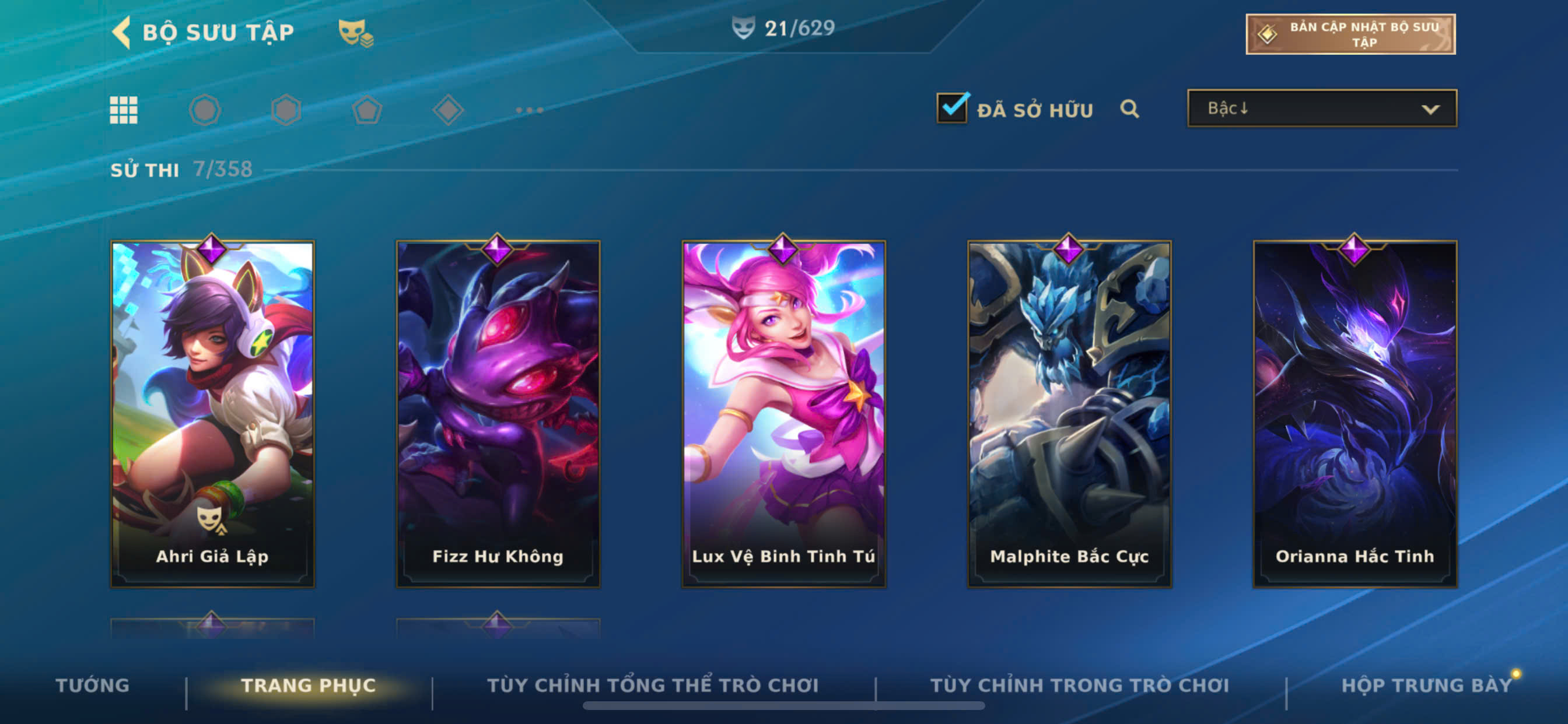Select the all-skins grid filter icon

pos(124,110)
